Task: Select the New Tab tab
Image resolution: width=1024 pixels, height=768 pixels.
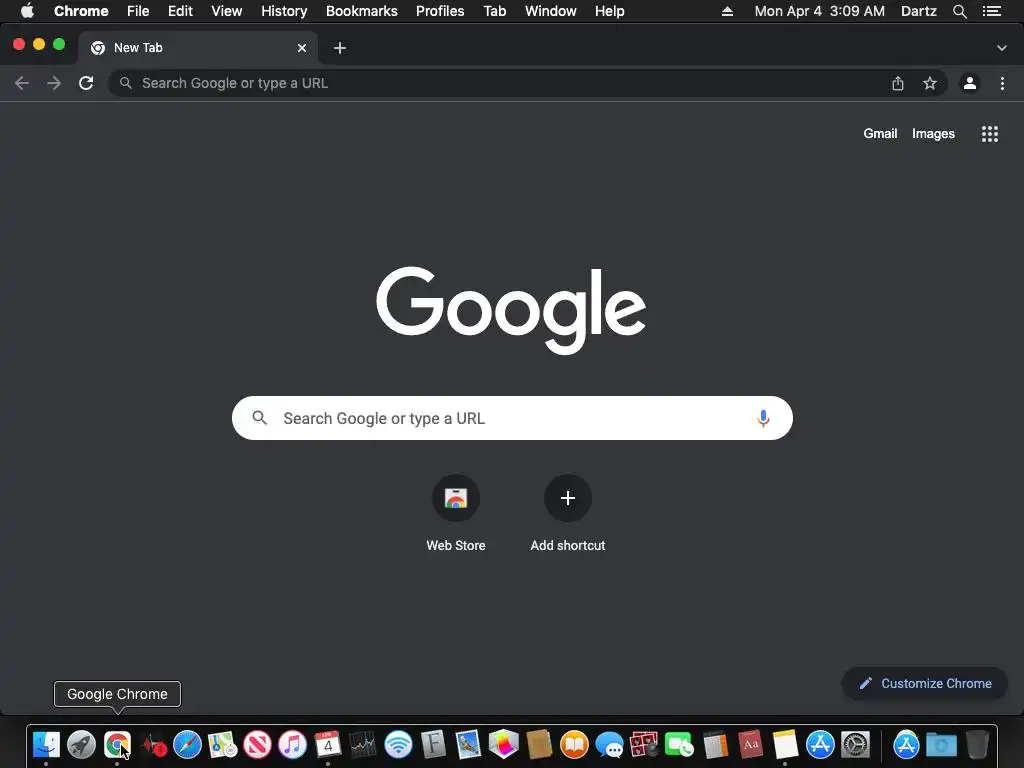Action: pyautogui.click(x=198, y=48)
